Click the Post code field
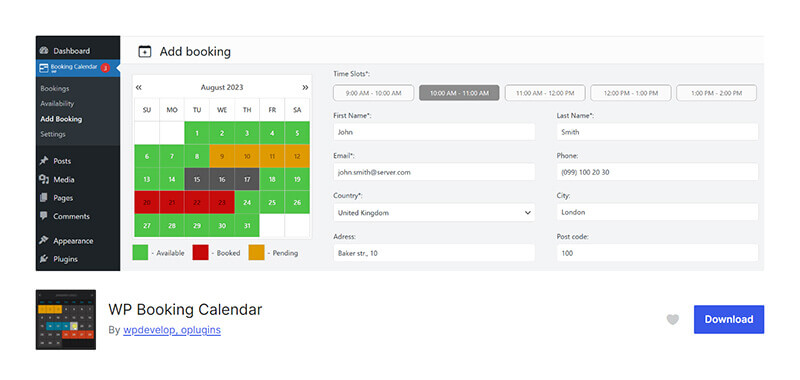This screenshot has width=800, height=380. [x=657, y=252]
